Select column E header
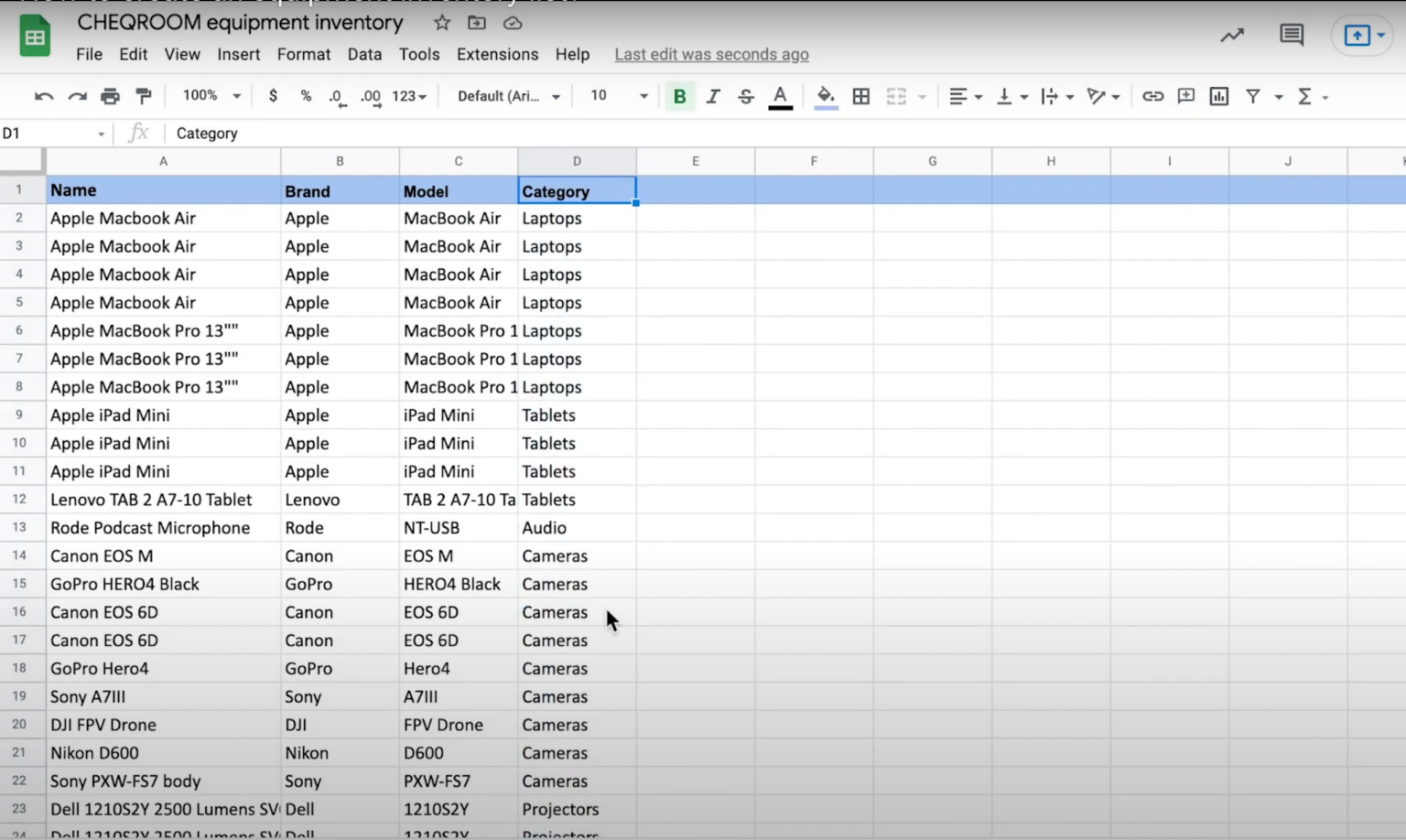 [696, 161]
